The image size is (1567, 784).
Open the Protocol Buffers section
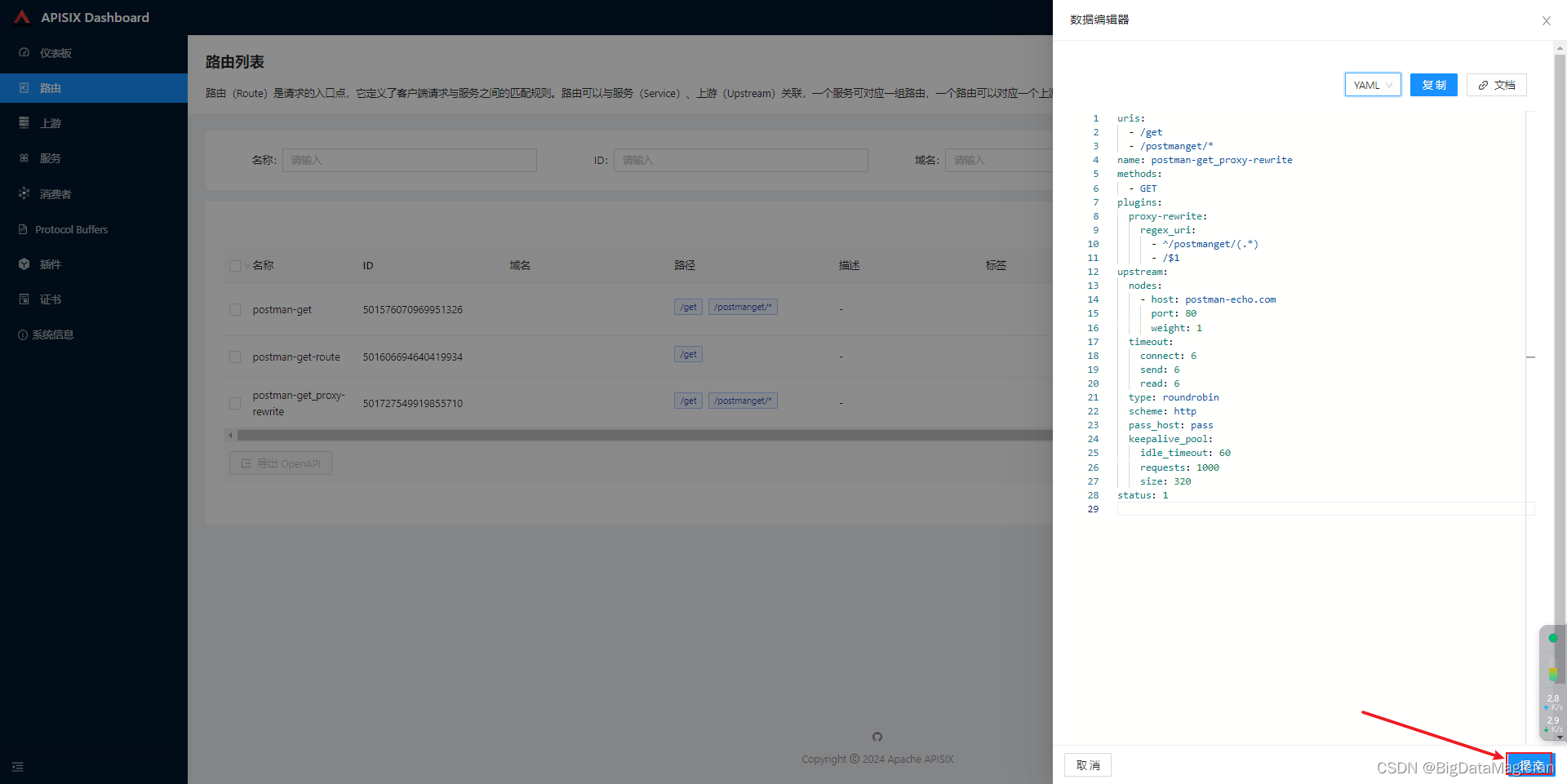pyautogui.click(x=71, y=229)
